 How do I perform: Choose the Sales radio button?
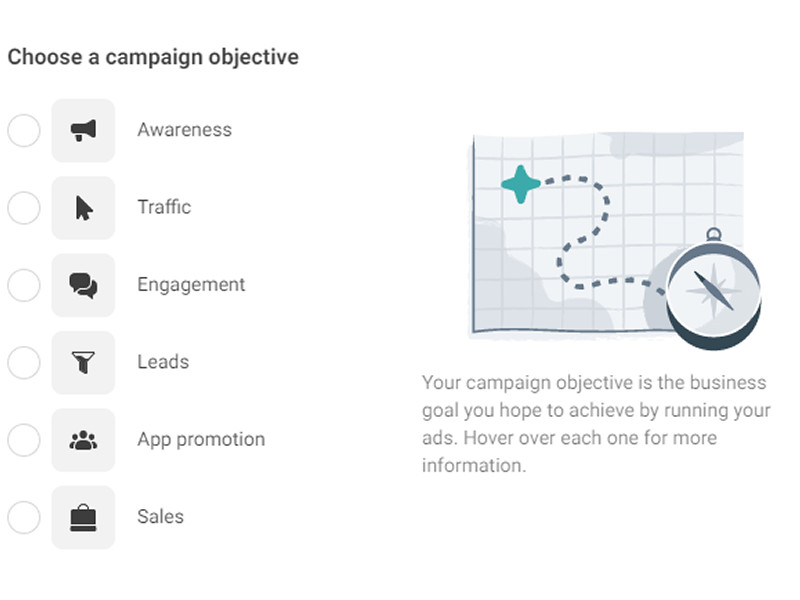(24, 517)
